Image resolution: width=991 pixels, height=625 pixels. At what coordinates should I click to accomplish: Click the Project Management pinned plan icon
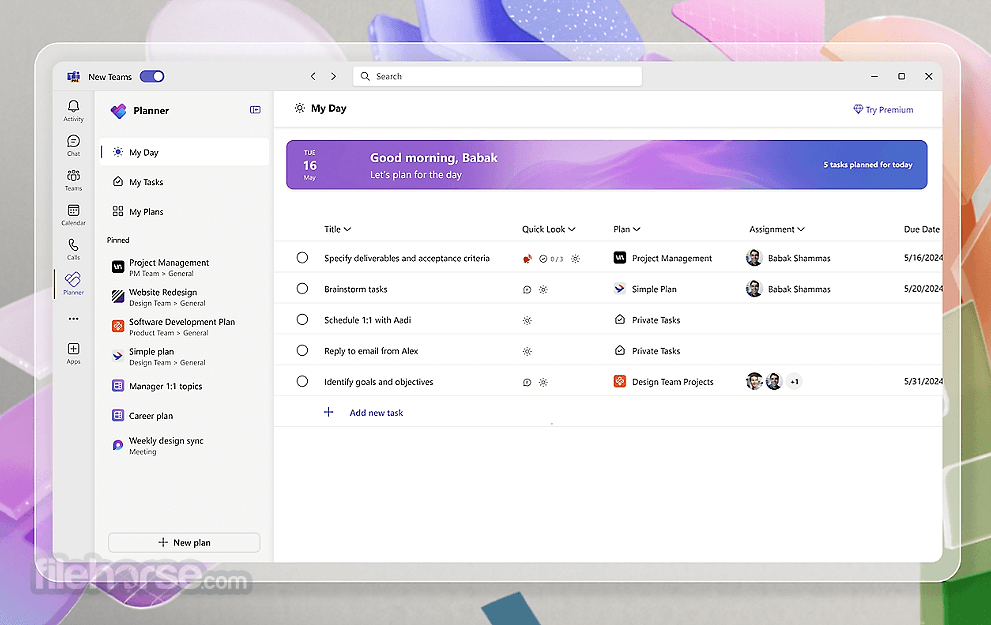118,267
